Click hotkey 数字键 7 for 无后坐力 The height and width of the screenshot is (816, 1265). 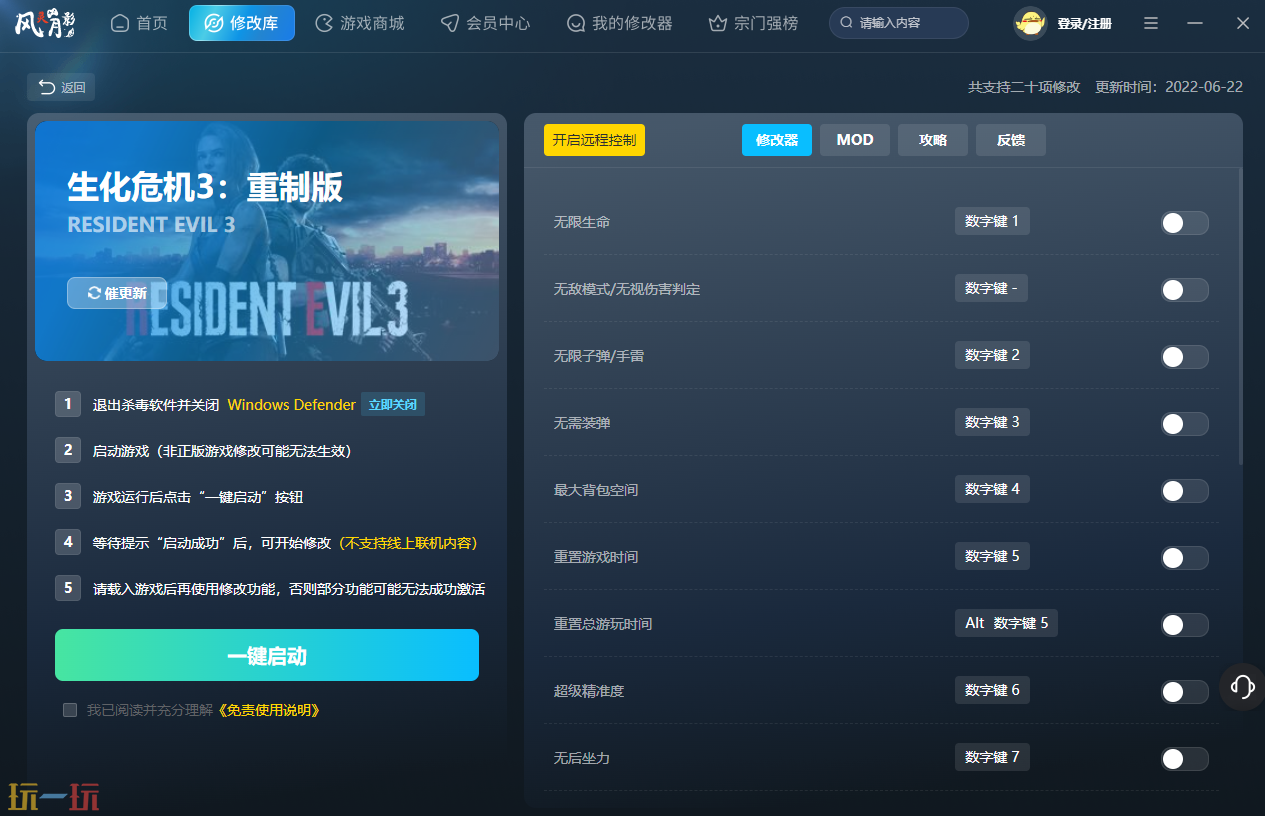(992, 757)
